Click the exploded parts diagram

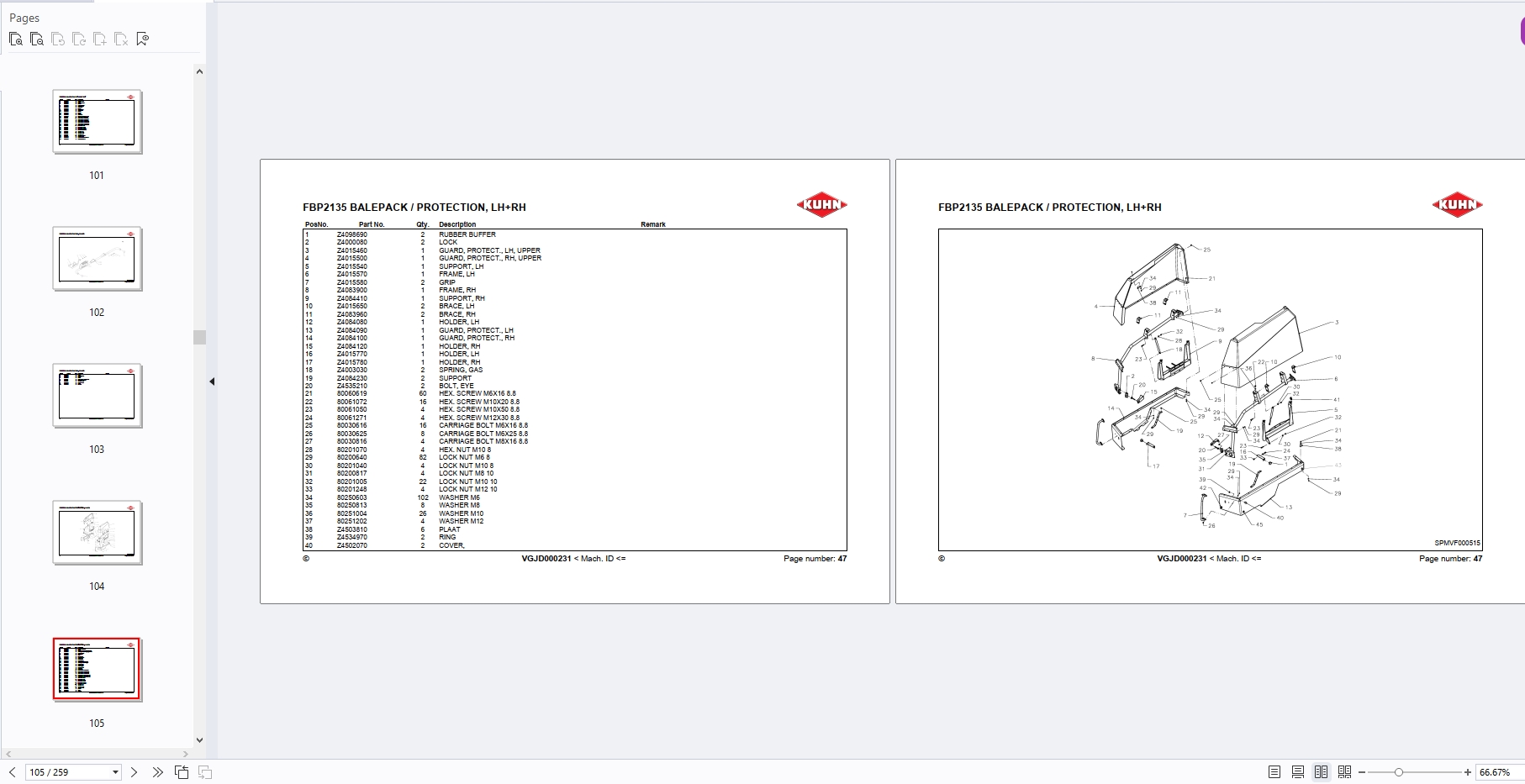(x=1216, y=387)
